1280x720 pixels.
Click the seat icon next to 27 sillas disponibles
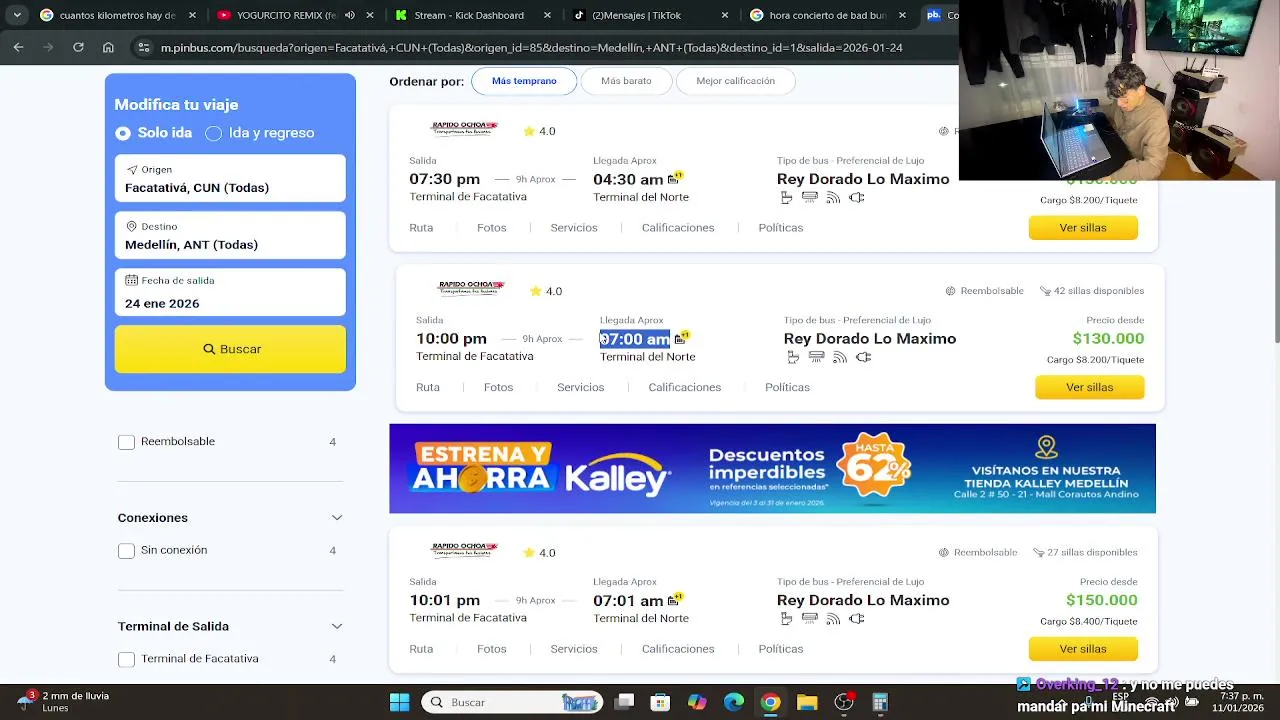pos(1038,552)
